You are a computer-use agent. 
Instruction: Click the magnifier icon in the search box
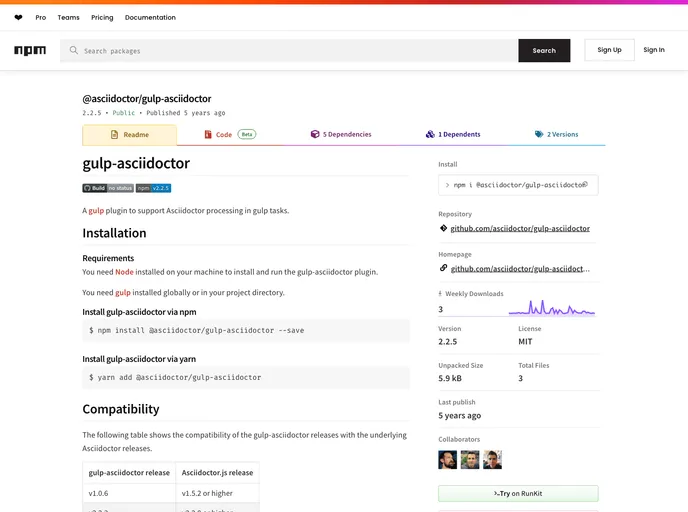pos(74,50)
